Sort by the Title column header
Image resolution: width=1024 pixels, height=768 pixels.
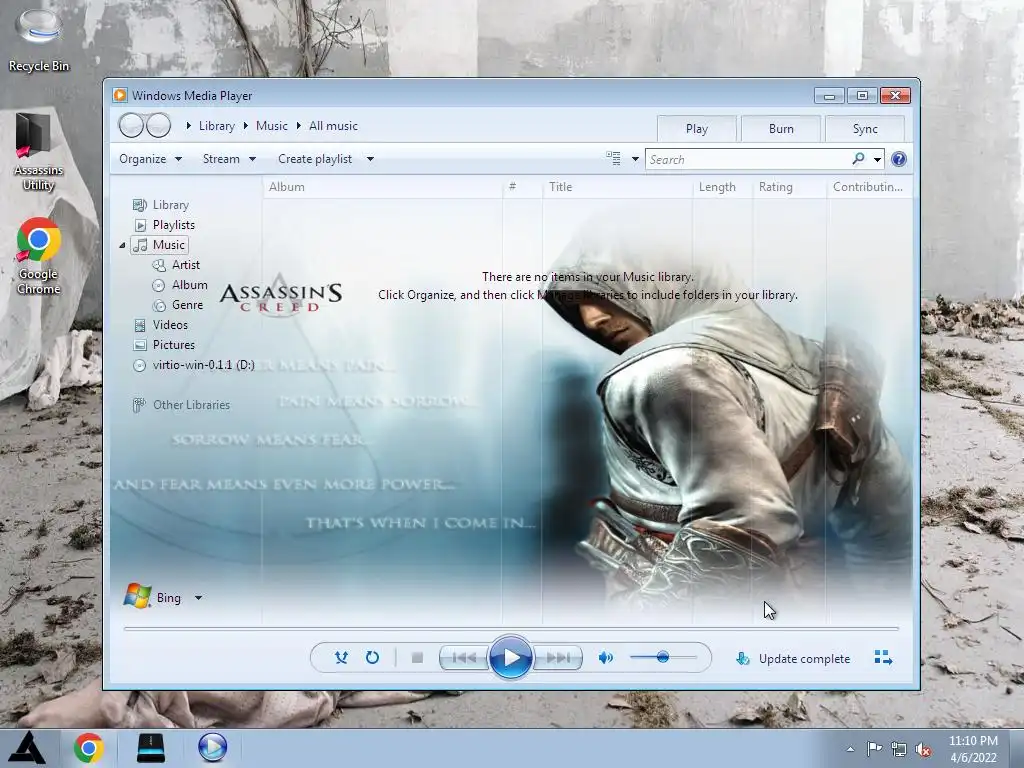point(617,187)
